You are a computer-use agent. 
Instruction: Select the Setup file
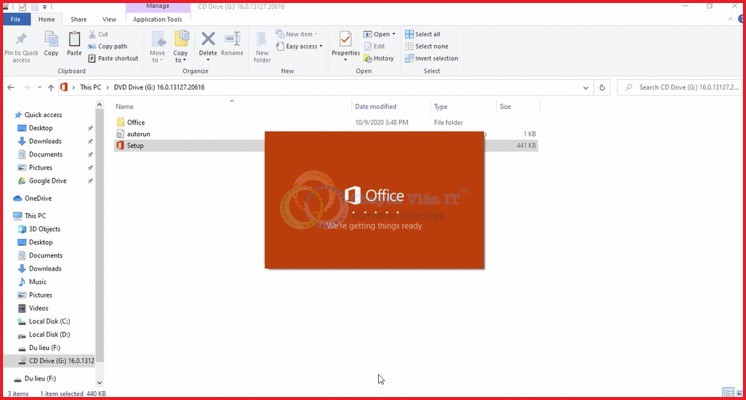point(135,146)
